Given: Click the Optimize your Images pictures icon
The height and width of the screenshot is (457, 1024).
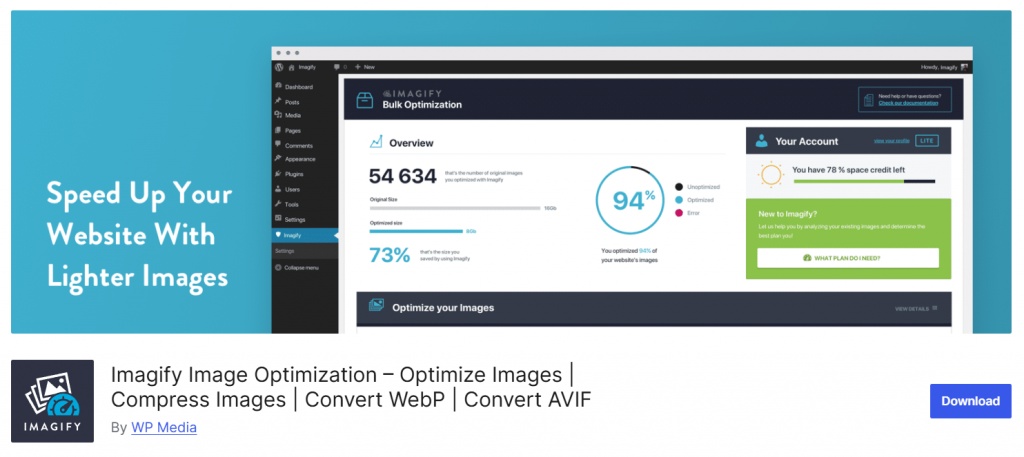Looking at the screenshot, I should click(376, 305).
